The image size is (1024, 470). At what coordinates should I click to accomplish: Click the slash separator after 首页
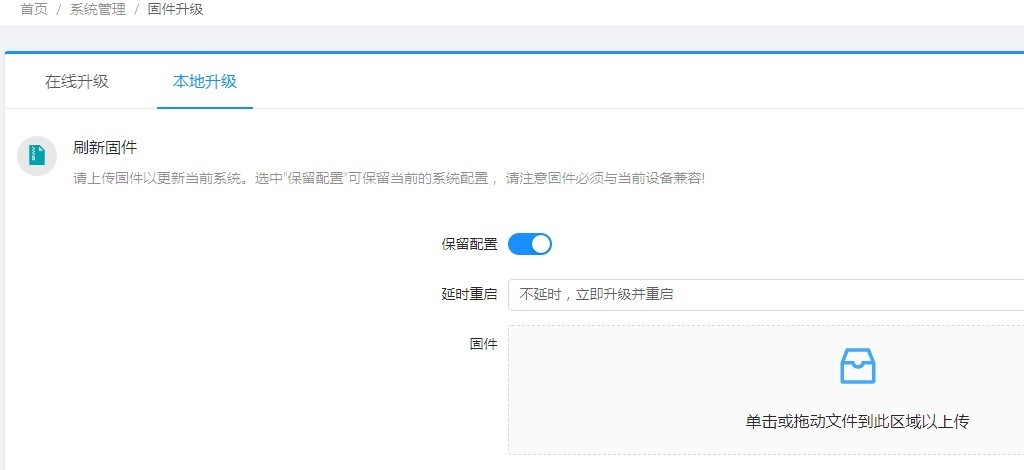pyautogui.click(x=59, y=9)
